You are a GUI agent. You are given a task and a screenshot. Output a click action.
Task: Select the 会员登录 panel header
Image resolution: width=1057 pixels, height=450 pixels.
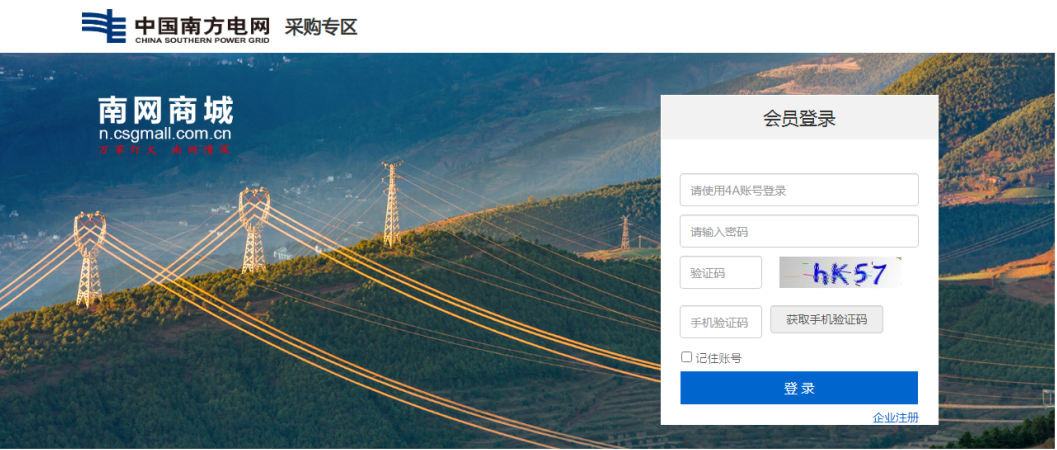799,118
